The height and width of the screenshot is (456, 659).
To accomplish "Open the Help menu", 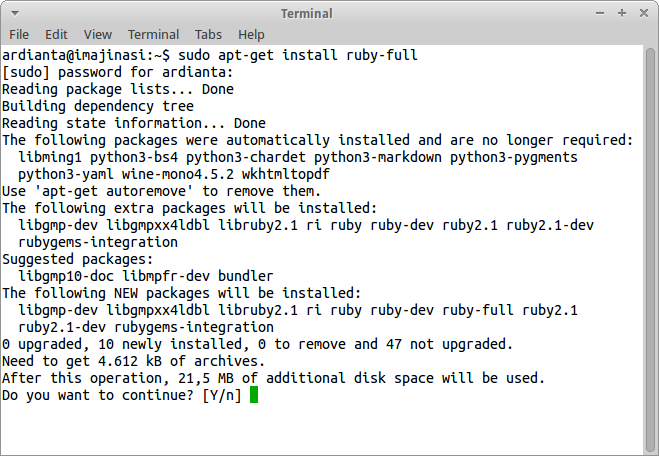I will [x=251, y=34].
